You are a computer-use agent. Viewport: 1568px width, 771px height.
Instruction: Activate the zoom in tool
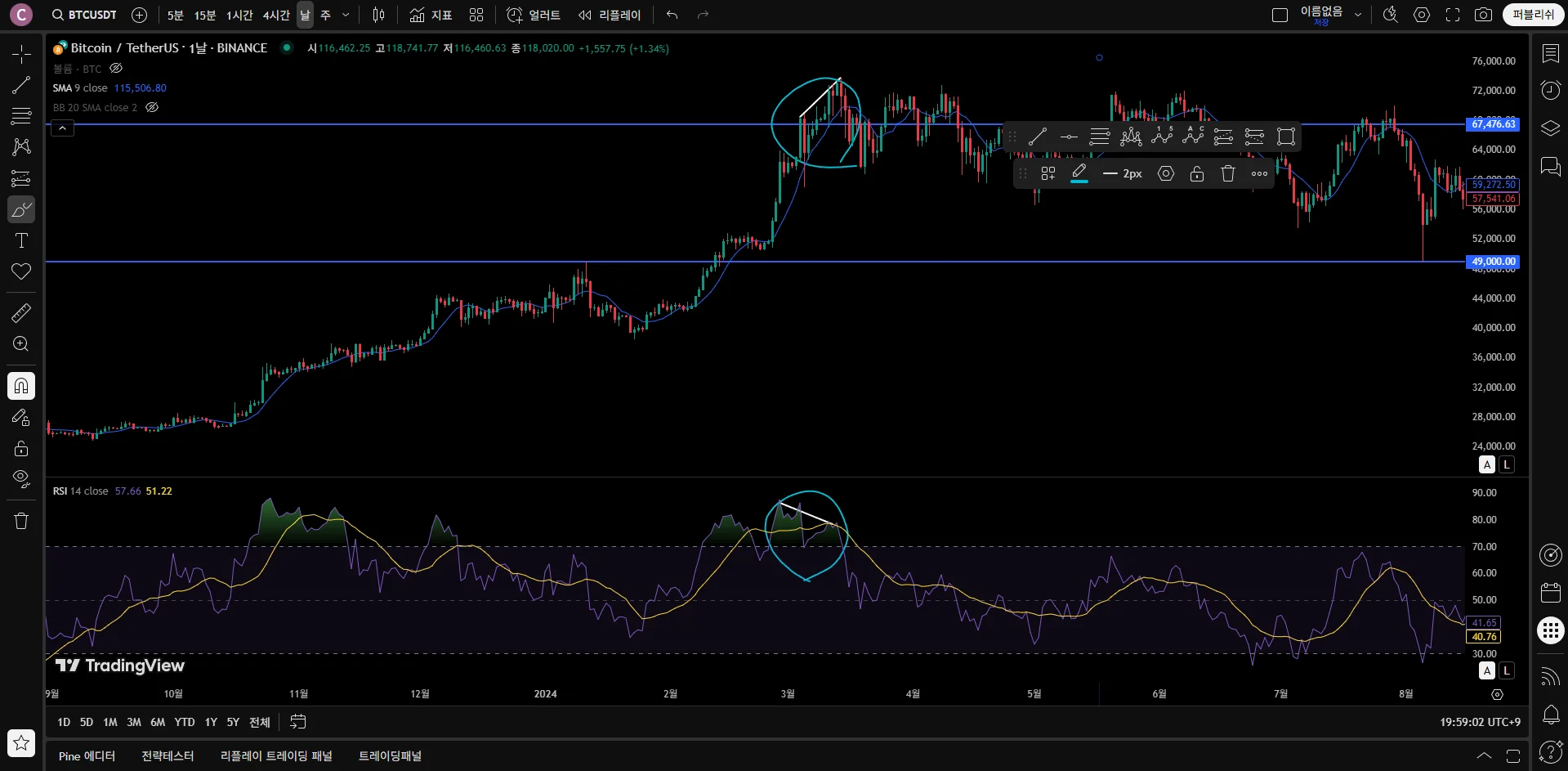pyautogui.click(x=21, y=343)
